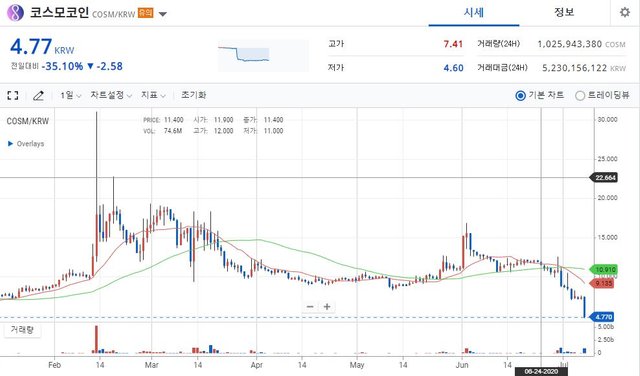Click the 06-24-2020 date marker

541,372
